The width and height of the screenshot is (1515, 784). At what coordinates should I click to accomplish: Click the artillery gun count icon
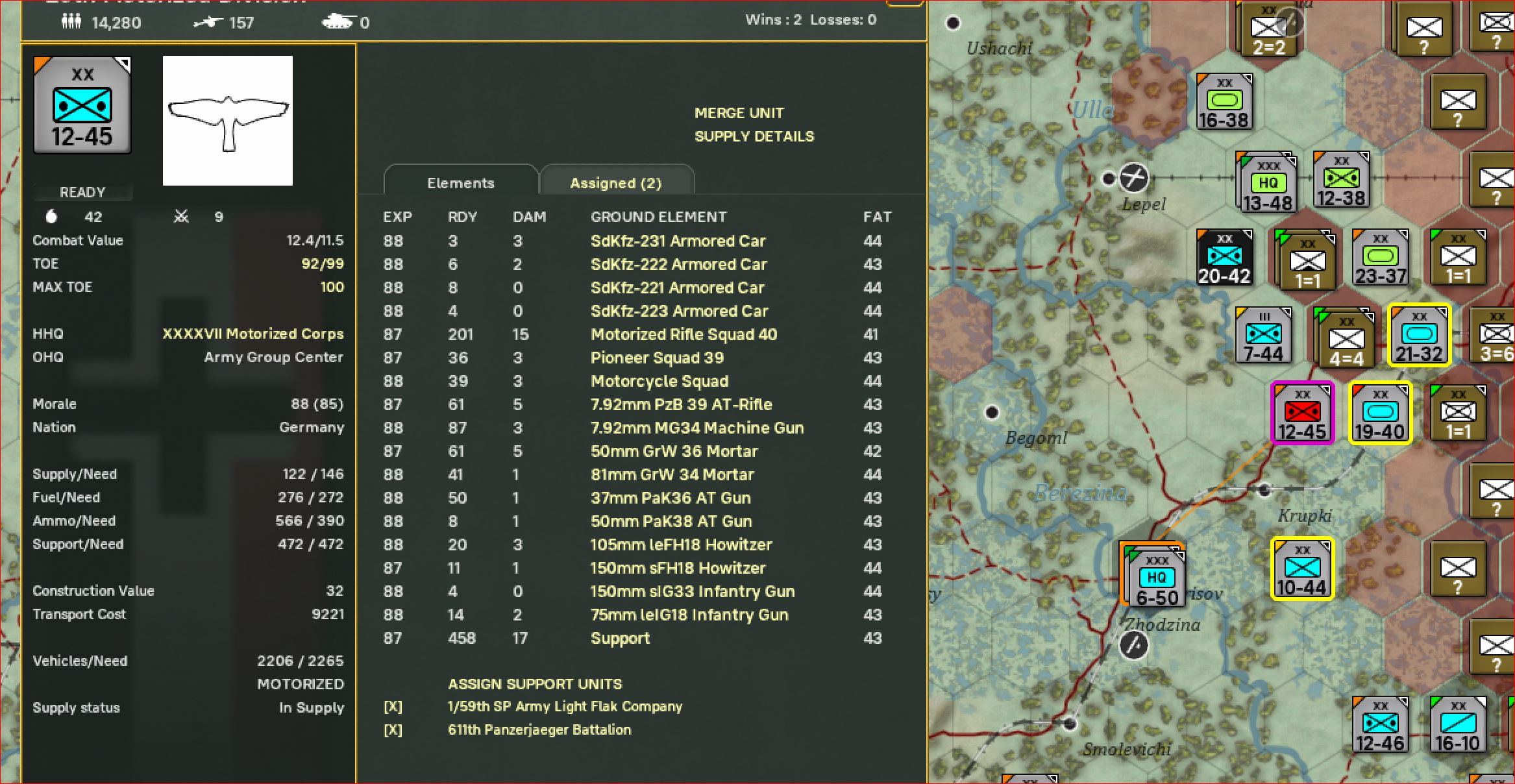tap(208, 23)
